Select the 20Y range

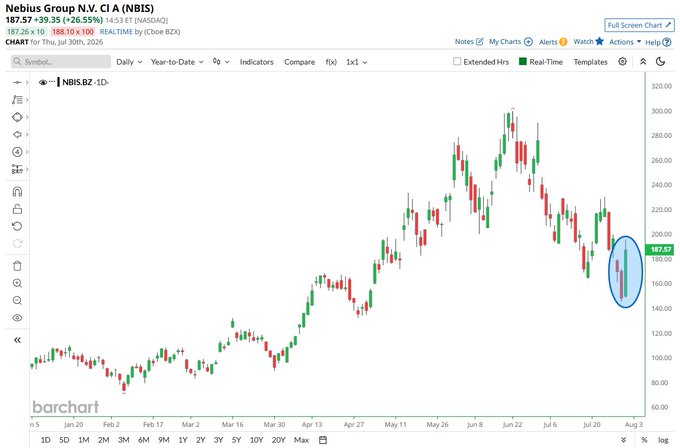(x=278, y=440)
